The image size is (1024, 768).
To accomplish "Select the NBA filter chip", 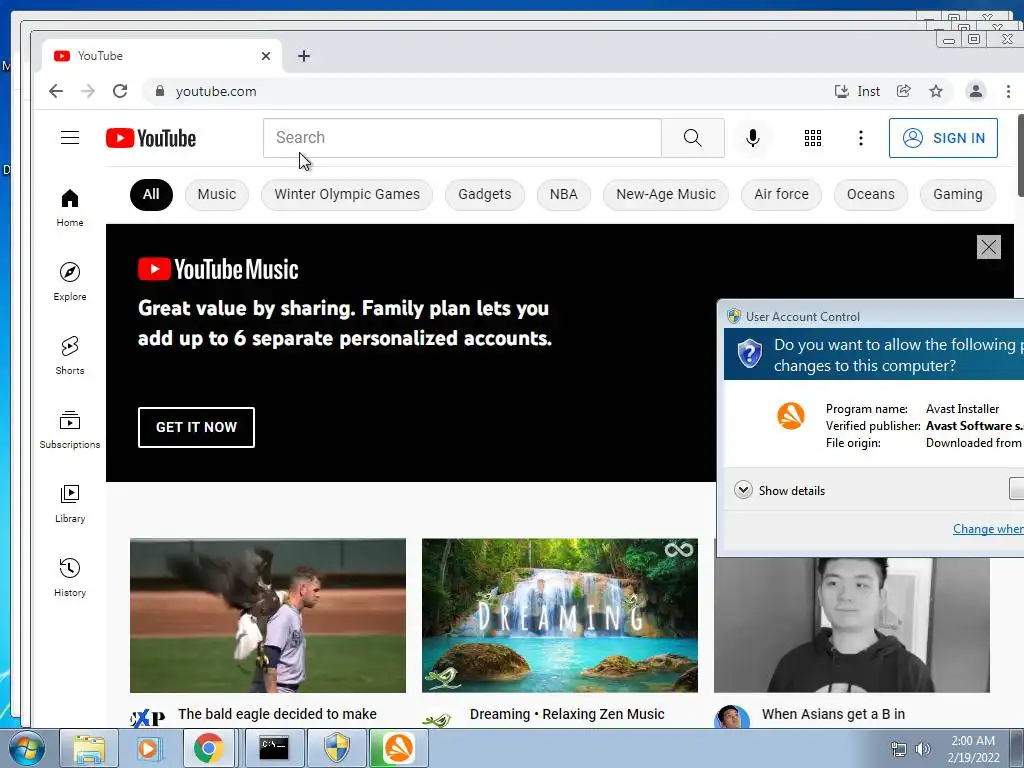I will (x=564, y=195).
